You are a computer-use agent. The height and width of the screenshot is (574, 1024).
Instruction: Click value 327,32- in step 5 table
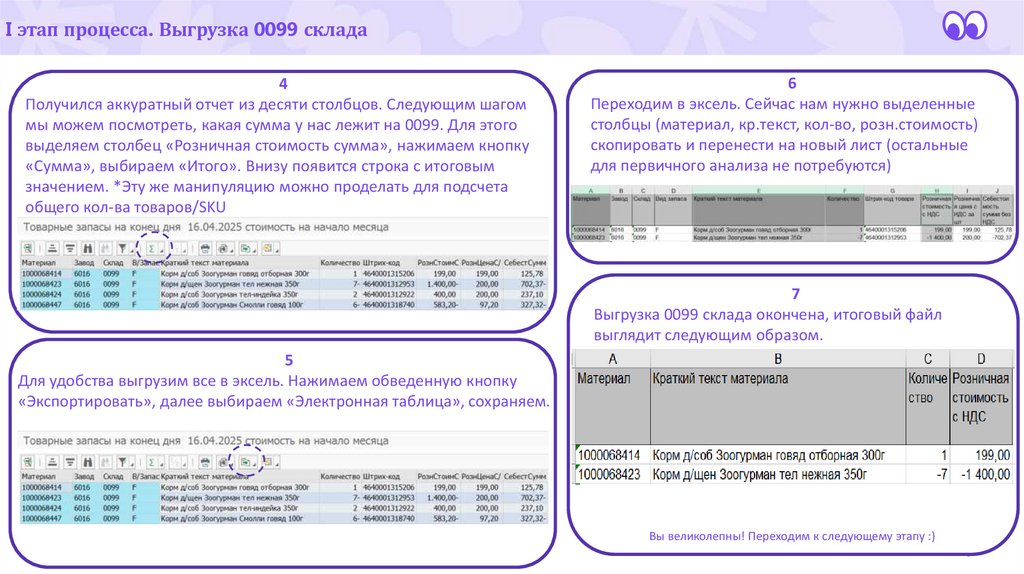coord(533,518)
